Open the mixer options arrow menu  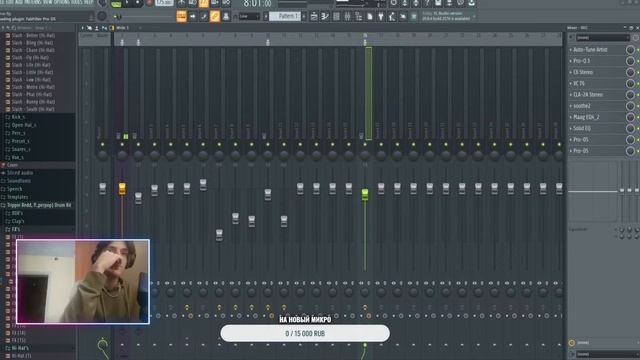tap(83, 28)
